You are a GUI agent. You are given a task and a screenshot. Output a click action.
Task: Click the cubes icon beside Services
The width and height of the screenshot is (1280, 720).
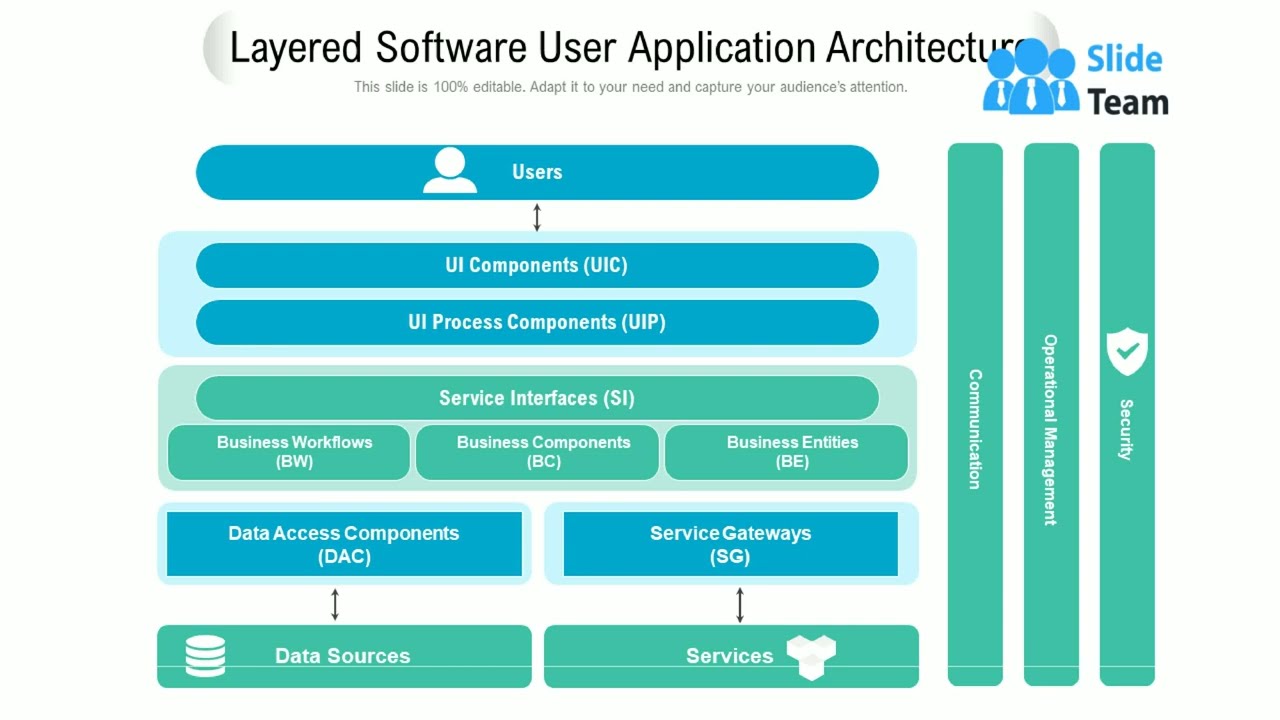click(x=811, y=657)
